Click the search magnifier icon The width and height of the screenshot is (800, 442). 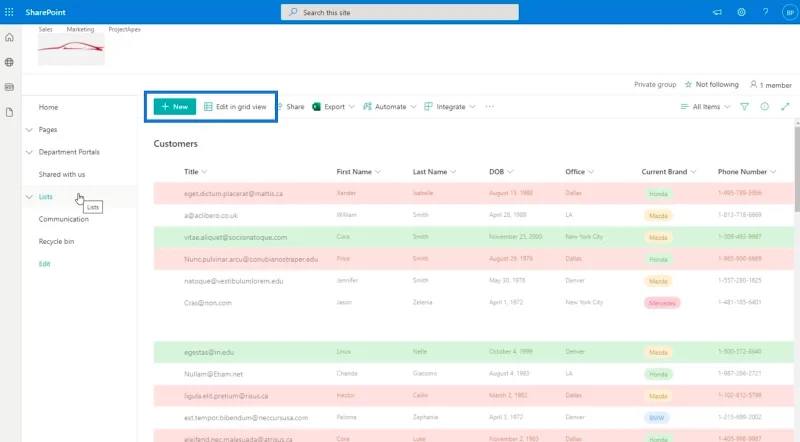(x=293, y=12)
